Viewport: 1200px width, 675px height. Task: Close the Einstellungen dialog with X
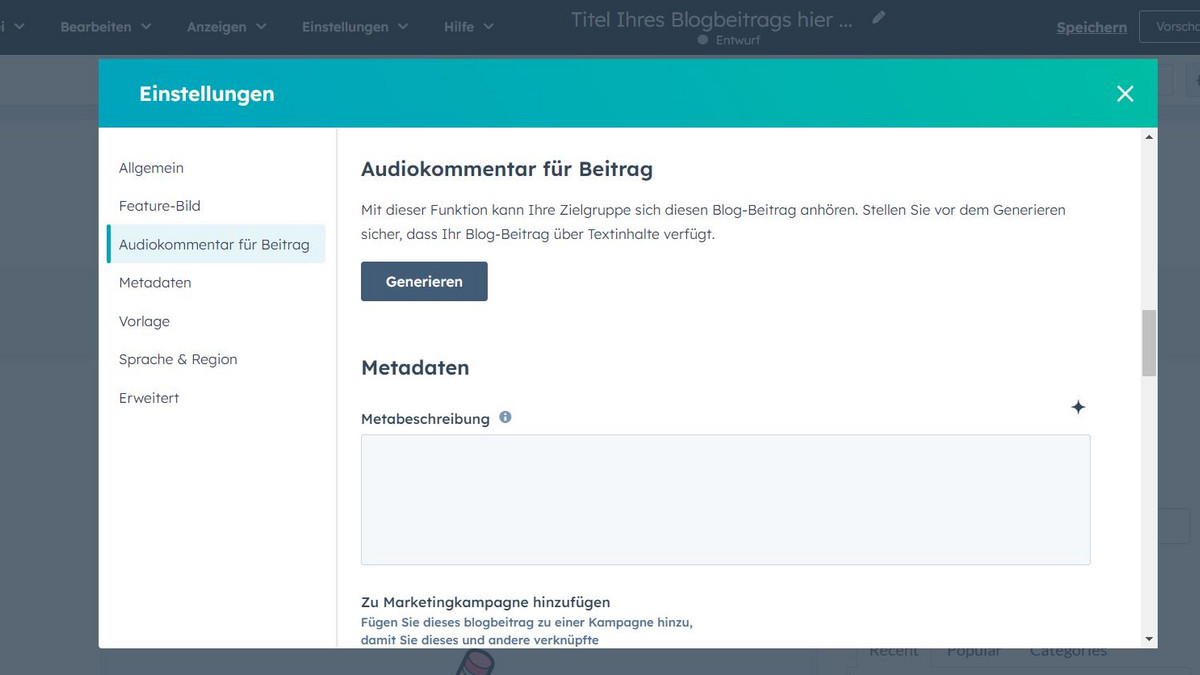(x=1125, y=93)
